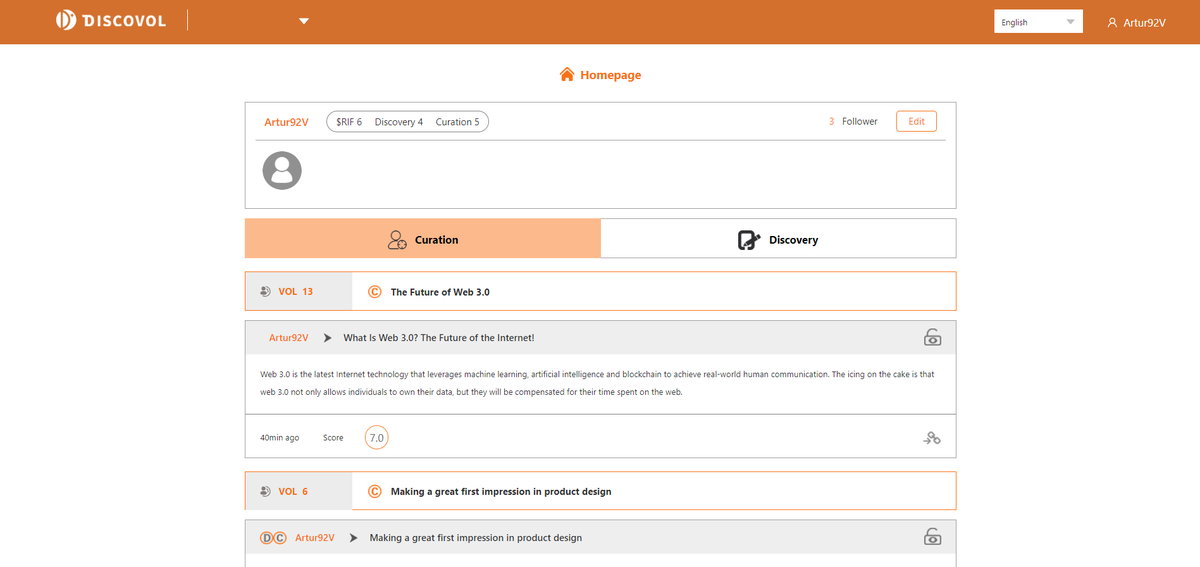The width and height of the screenshot is (1200, 567).
Task: Open the VOL 6 header title about product design
Action: tap(501, 492)
